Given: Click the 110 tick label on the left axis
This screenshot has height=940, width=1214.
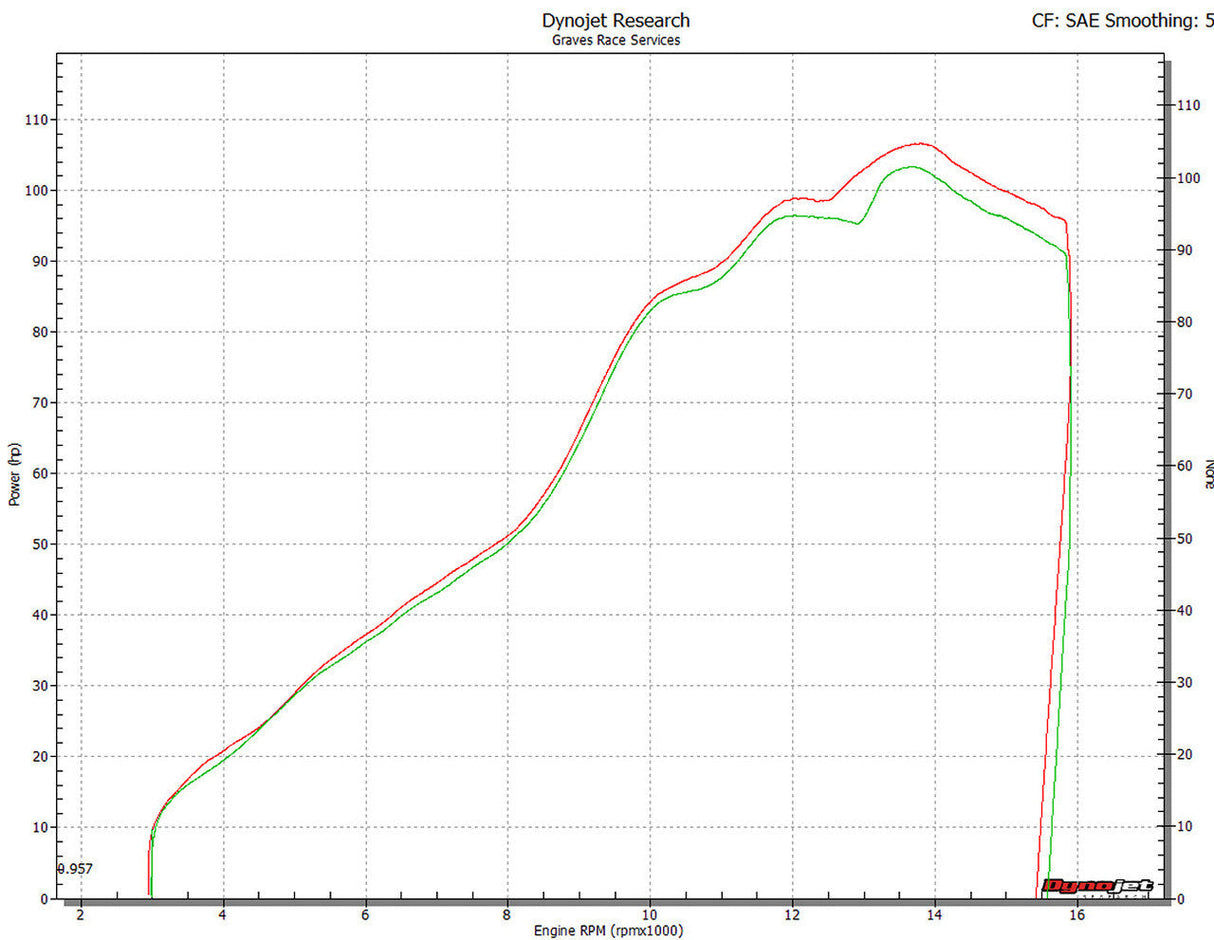Looking at the screenshot, I should (35, 120).
